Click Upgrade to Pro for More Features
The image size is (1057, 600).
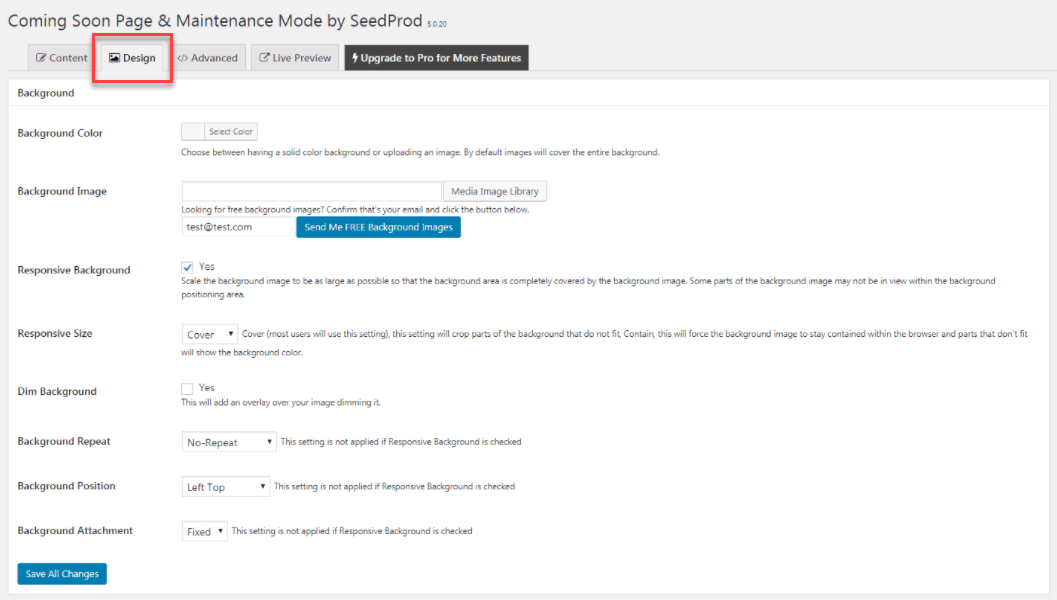[437, 58]
